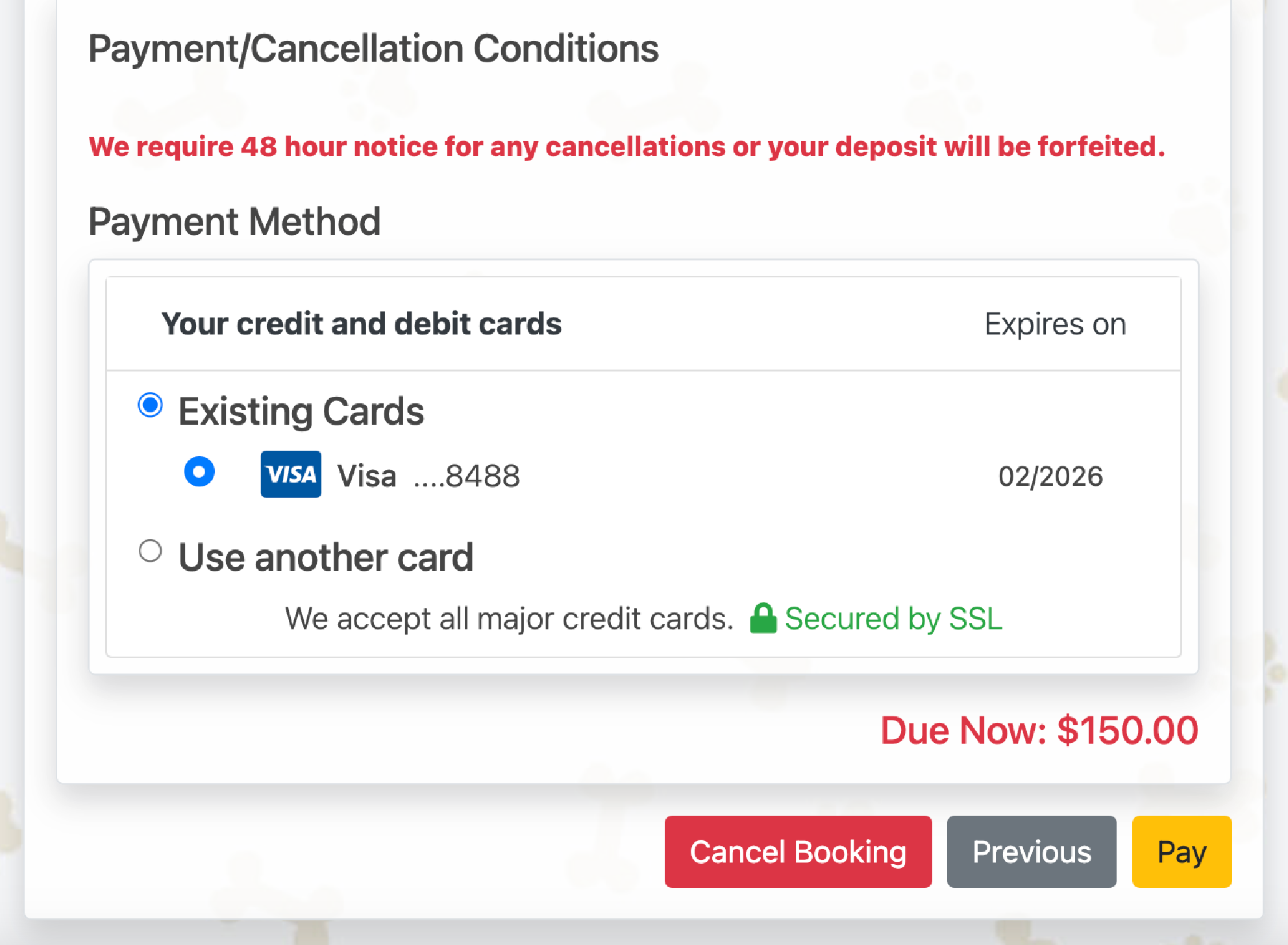Screen dimensions: 1288x945
Task: Click the "Your credit and debit cards" header
Action: coord(362,323)
